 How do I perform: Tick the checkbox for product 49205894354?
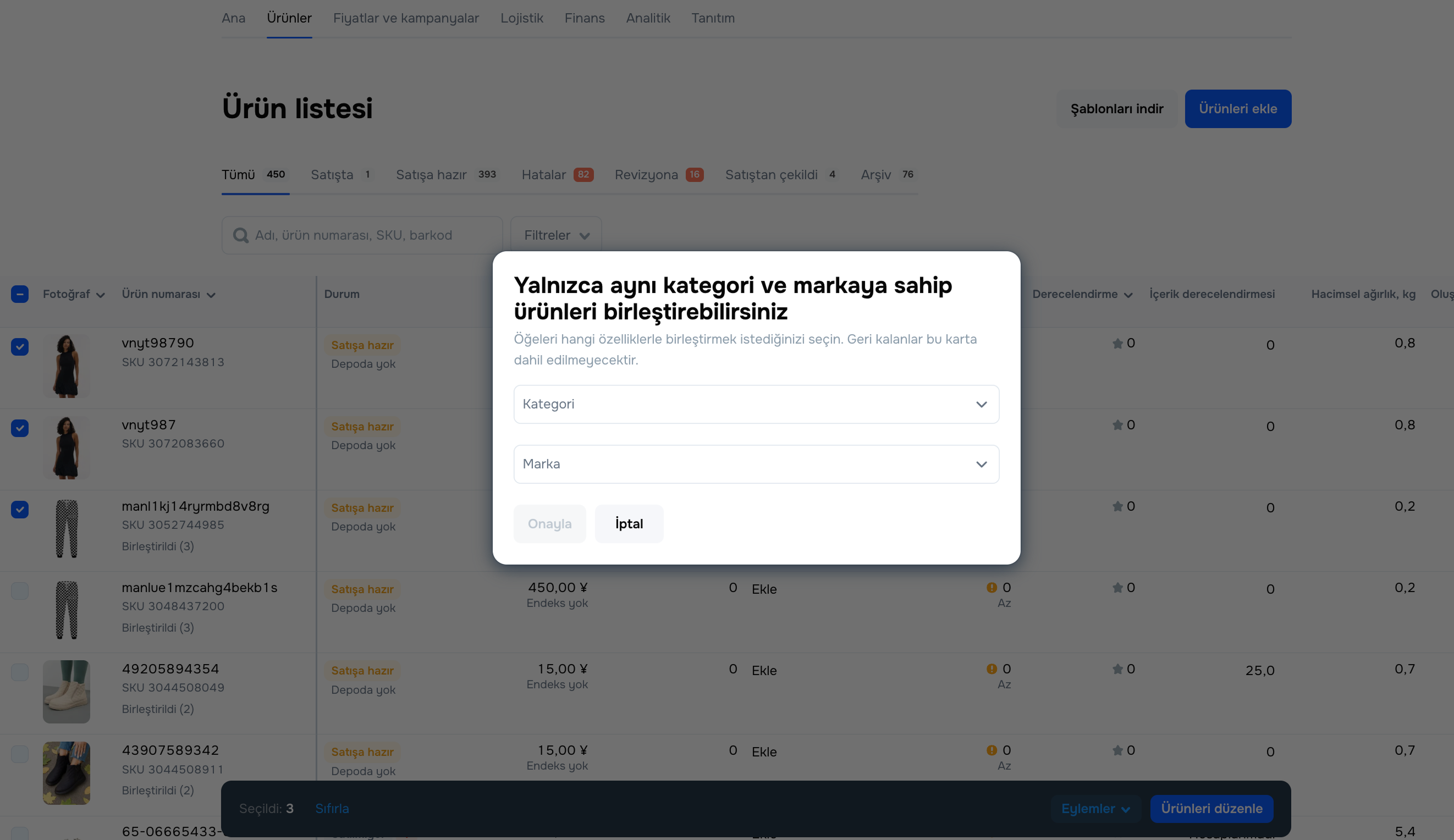(20, 672)
